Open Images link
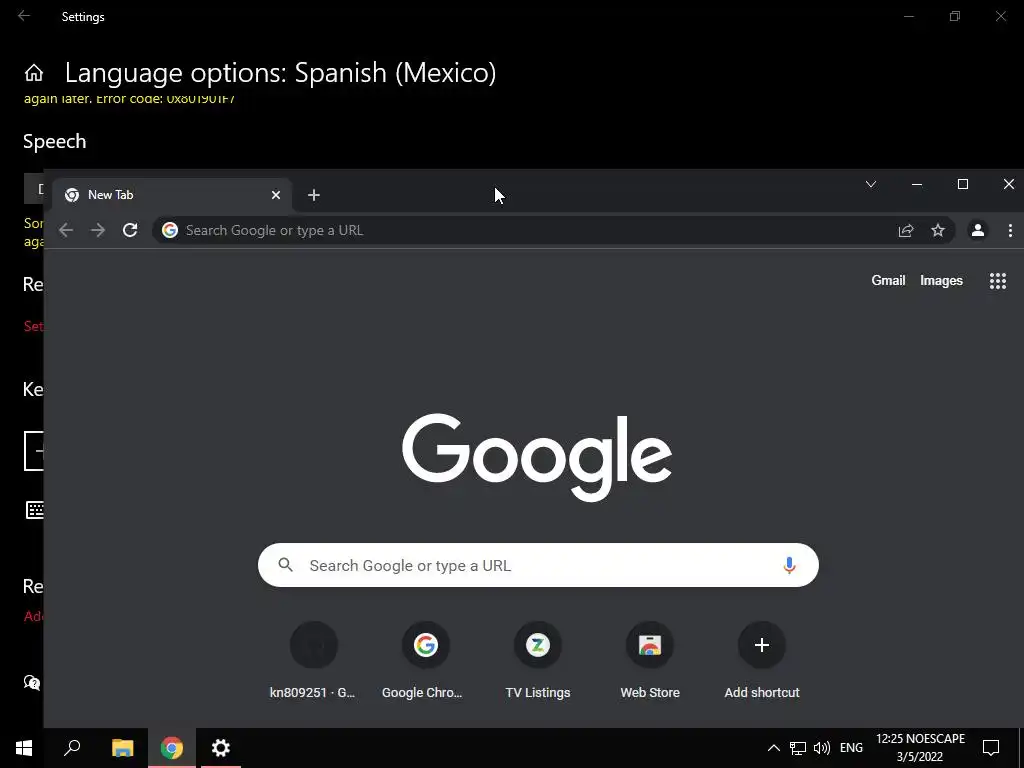Screen dimensions: 1024x768 (941, 280)
